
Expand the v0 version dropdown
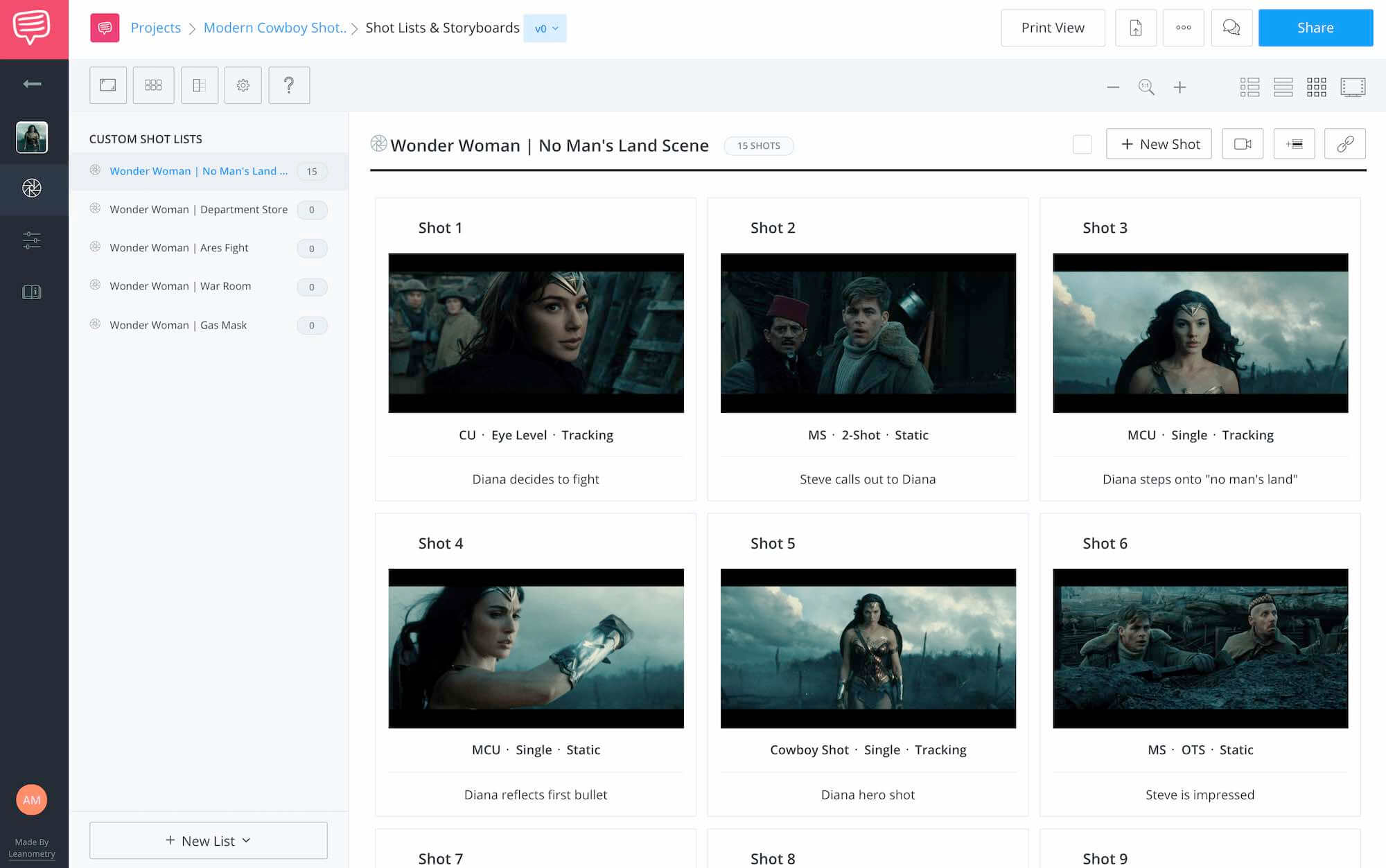pos(545,28)
